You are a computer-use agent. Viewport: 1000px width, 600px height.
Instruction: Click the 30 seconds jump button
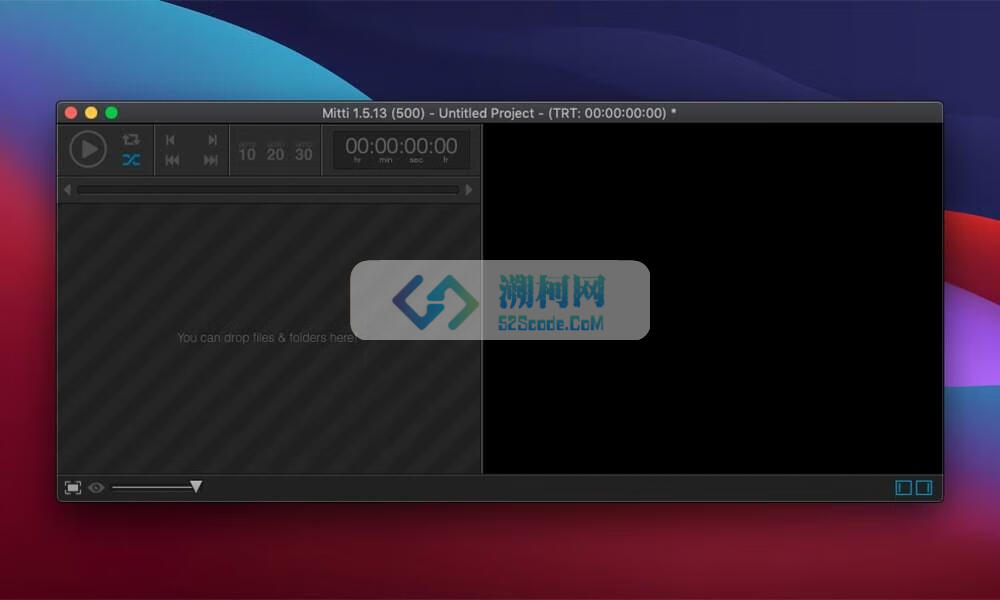pos(304,152)
